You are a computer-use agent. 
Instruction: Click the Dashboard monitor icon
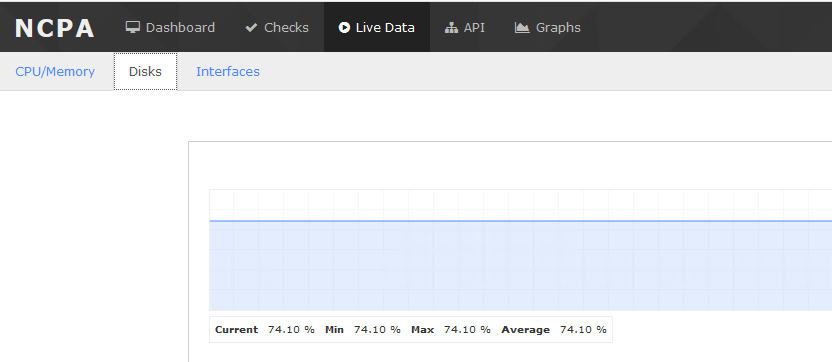coord(133,27)
